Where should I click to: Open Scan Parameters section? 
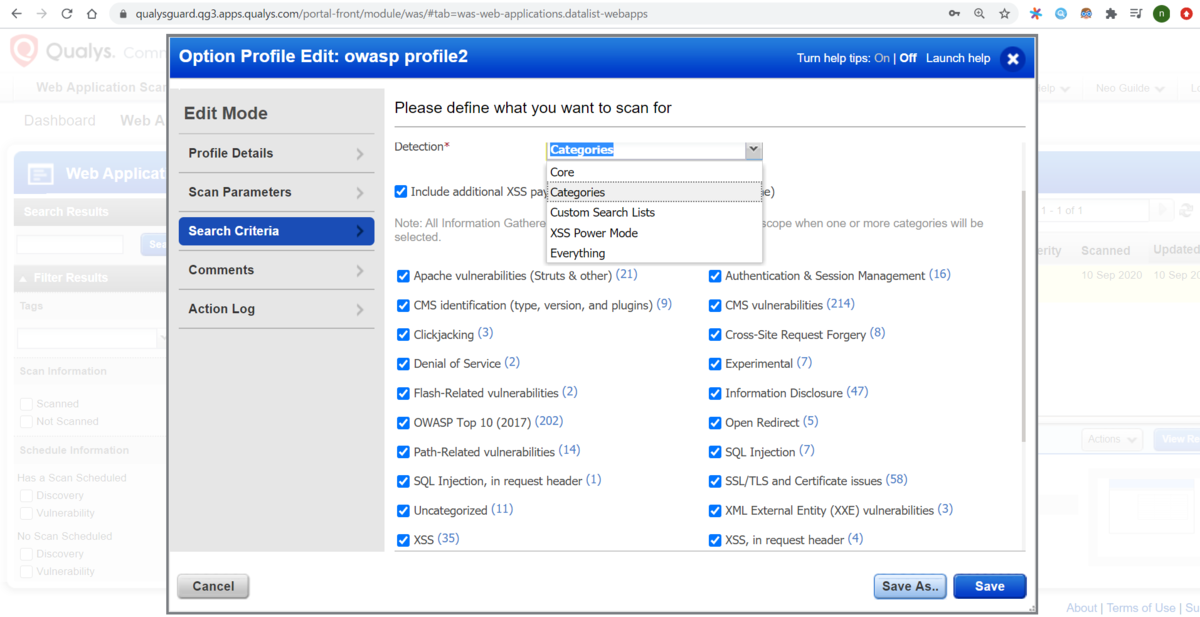point(276,192)
